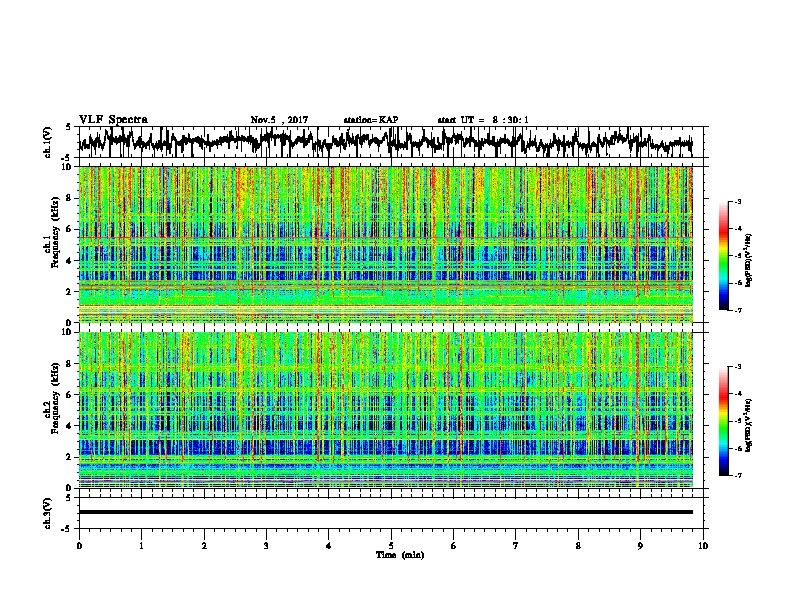Viewport: 792px width, 612px height.
Task: Select the date label "Nov.5 , 2017"
Action: click(x=279, y=120)
